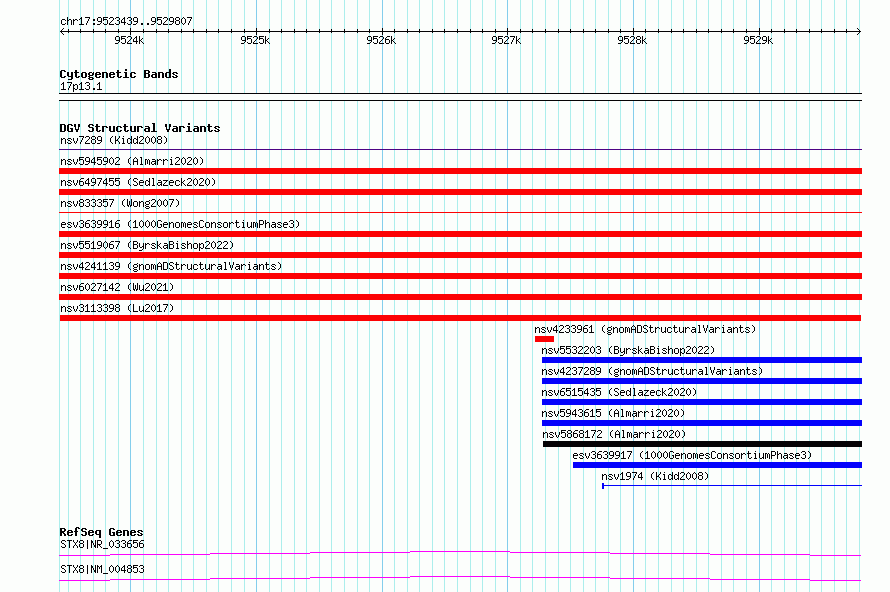Select variant nsv6515435 (Sedlazeck2020) label
The image size is (890, 592).
coord(619,392)
